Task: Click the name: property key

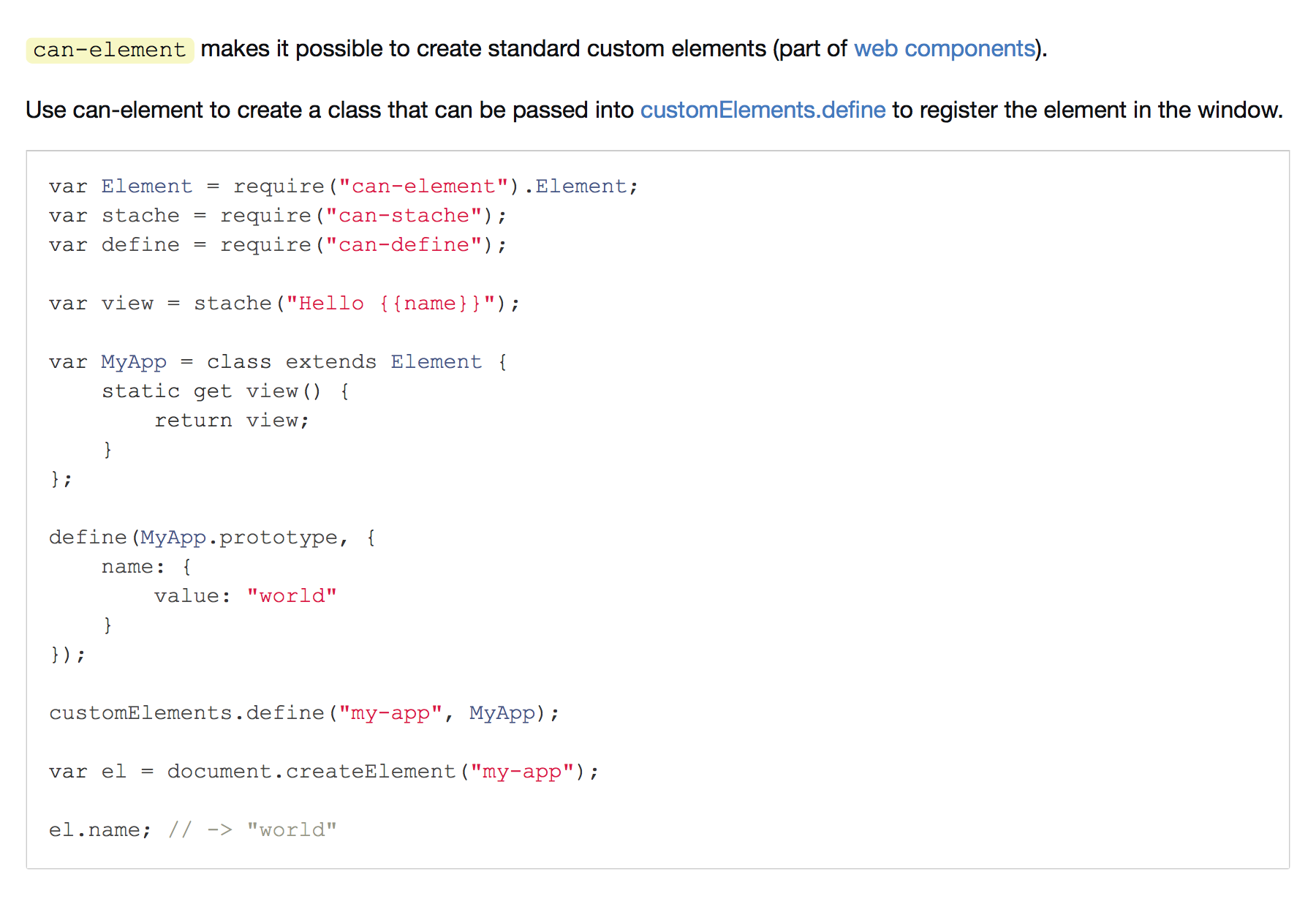Action: click(133, 567)
